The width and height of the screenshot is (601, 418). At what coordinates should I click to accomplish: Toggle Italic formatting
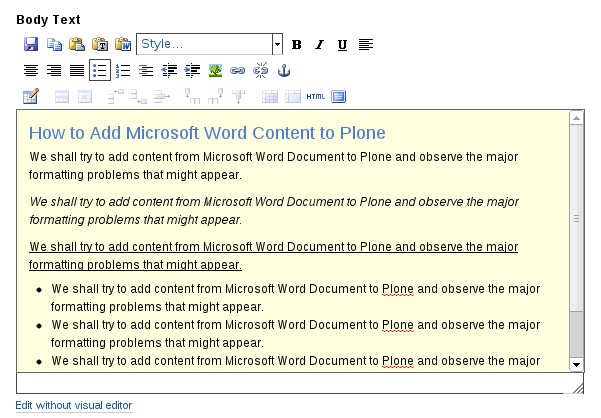tap(319, 44)
